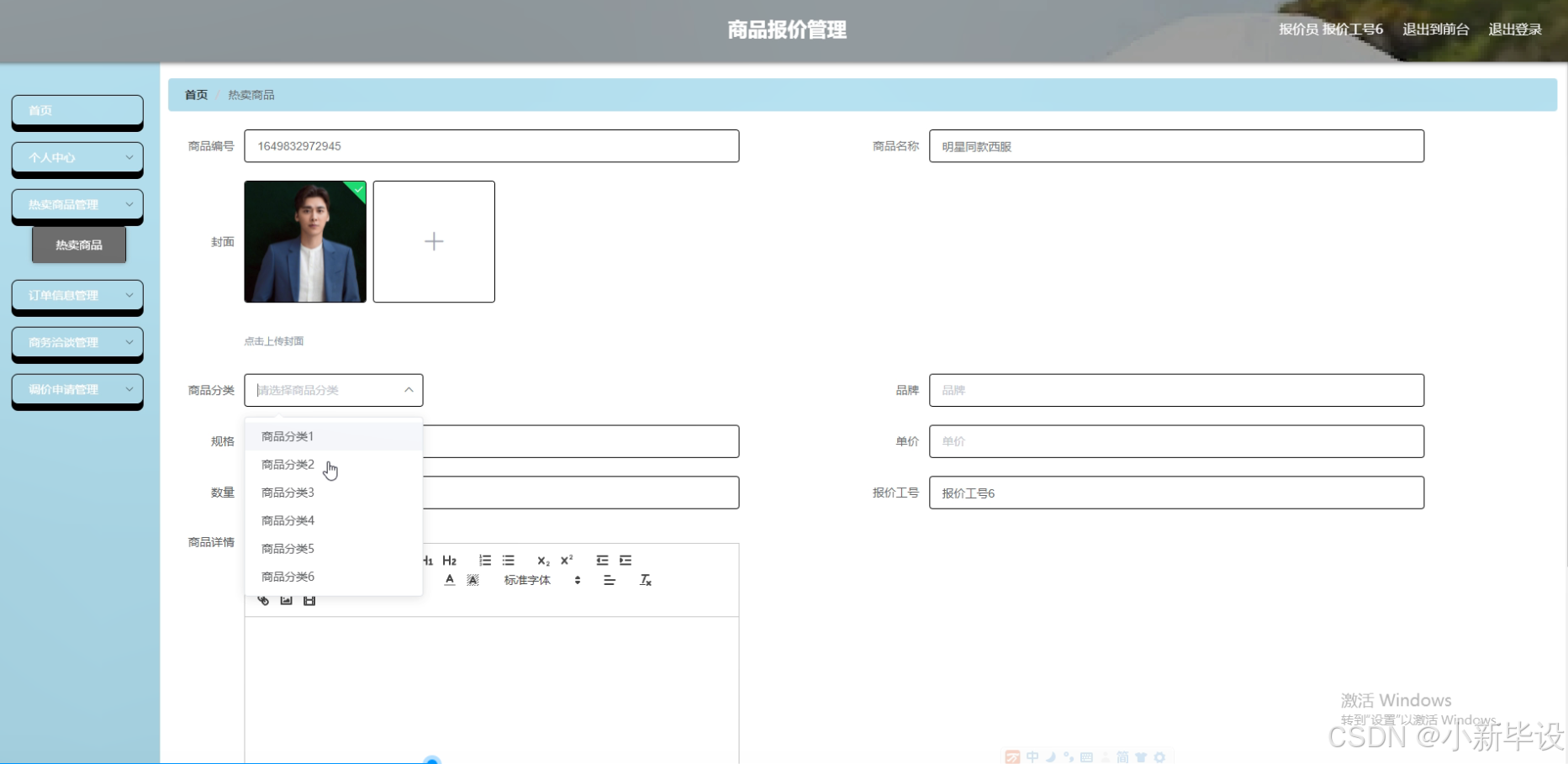Expand the 个人中心 sidebar menu
The width and height of the screenshot is (1568, 764).
(77, 158)
